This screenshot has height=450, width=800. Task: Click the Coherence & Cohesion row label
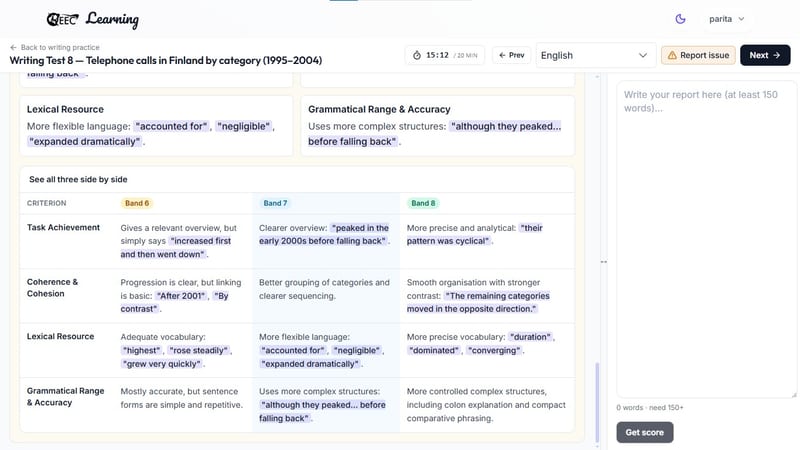[53, 288]
